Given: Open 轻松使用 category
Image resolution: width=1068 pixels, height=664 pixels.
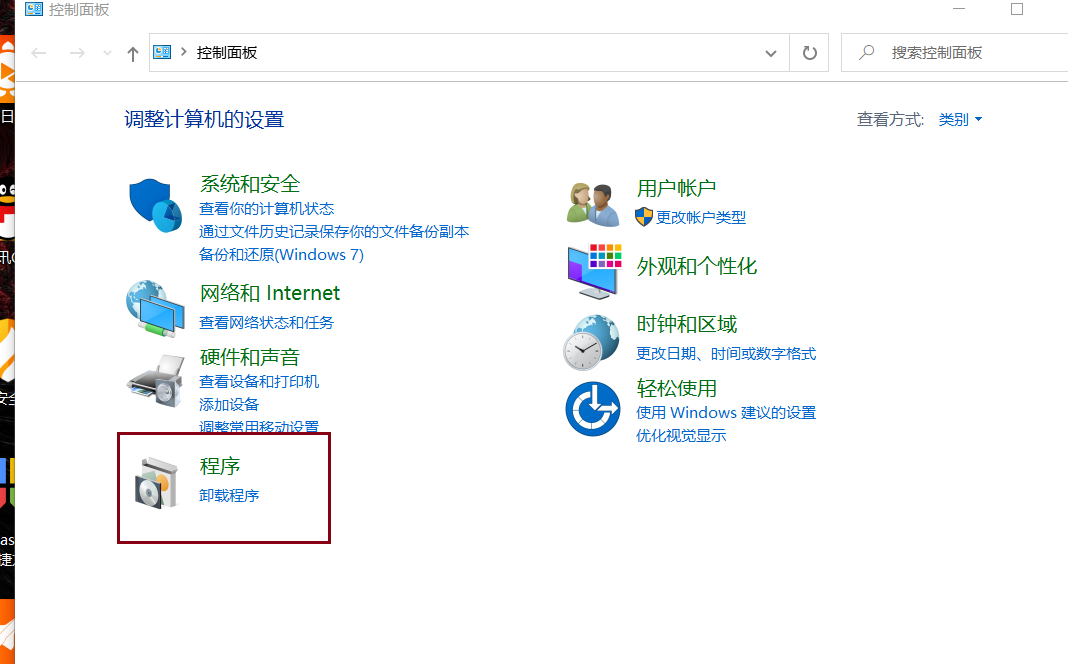Looking at the screenshot, I should coord(676,388).
